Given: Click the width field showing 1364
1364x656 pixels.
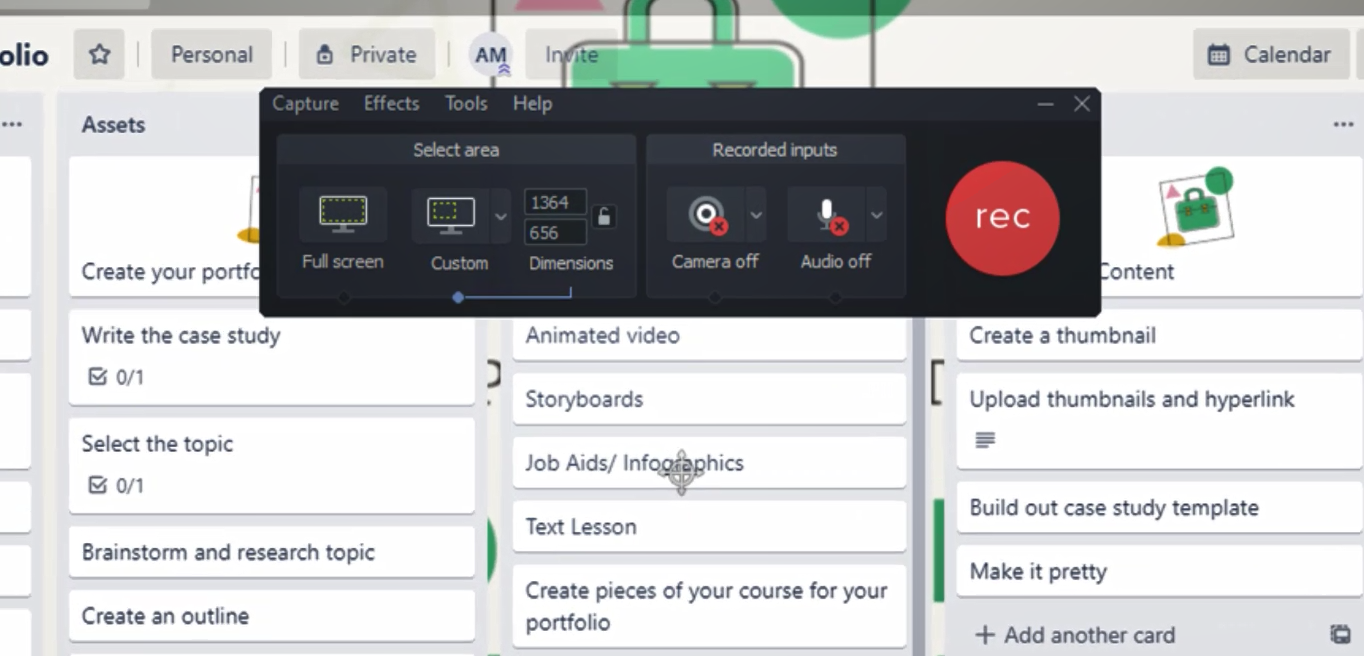Looking at the screenshot, I should (x=555, y=202).
